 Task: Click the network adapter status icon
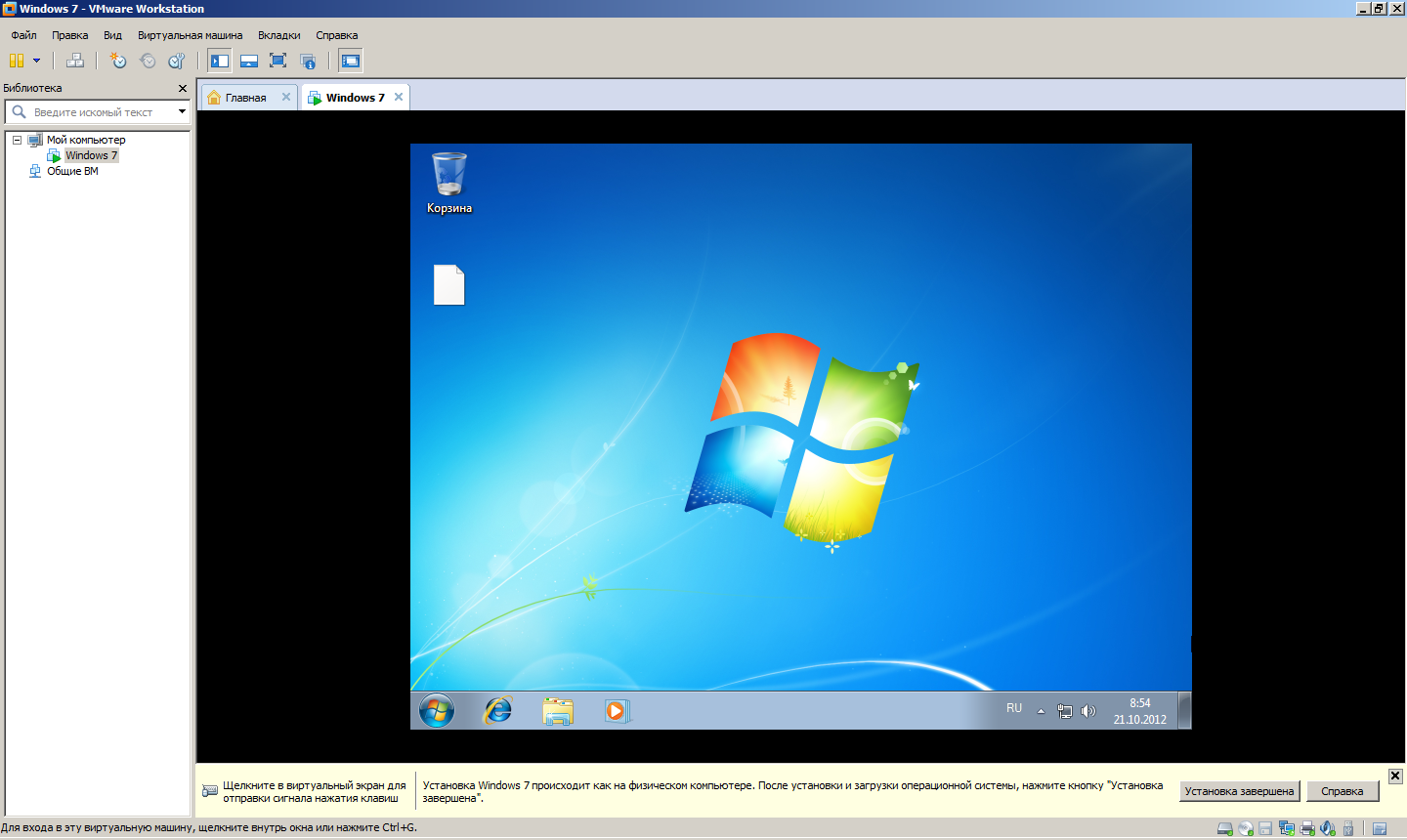(x=1287, y=828)
